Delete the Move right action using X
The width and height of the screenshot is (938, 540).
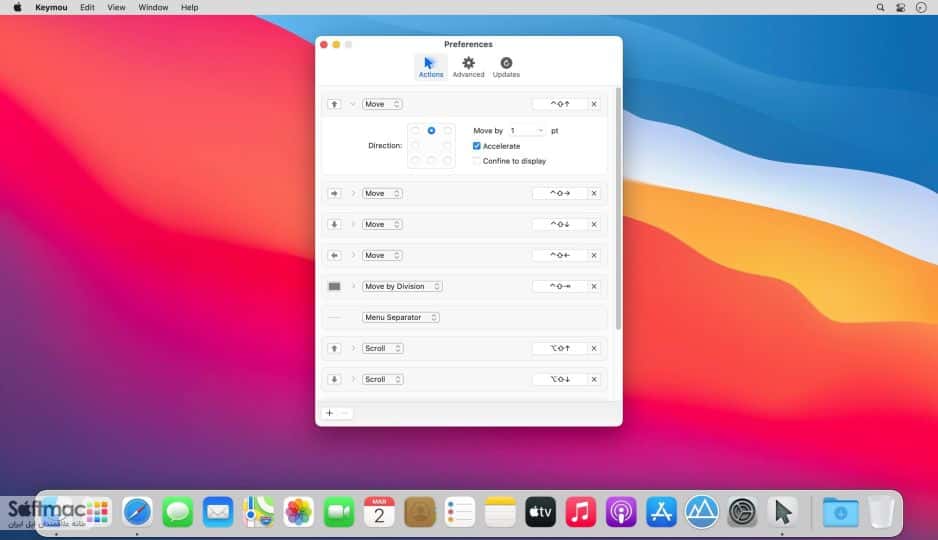(x=594, y=193)
